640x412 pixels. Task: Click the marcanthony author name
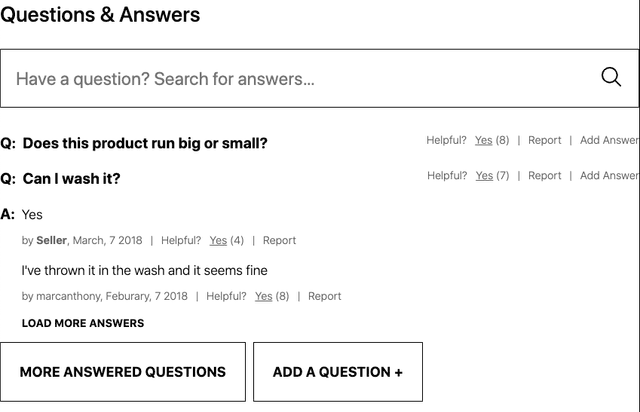69,296
